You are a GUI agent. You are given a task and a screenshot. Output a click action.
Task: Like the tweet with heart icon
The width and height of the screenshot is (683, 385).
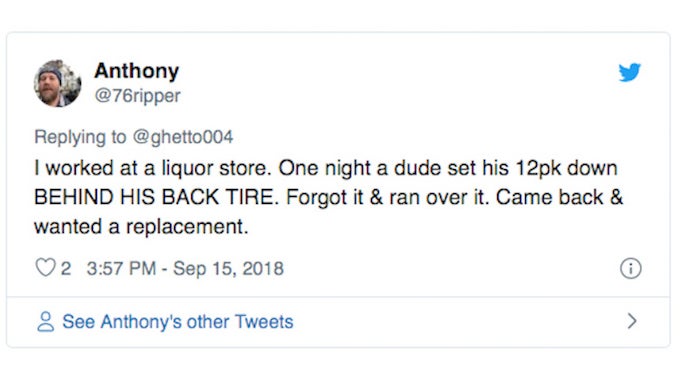tap(45, 267)
